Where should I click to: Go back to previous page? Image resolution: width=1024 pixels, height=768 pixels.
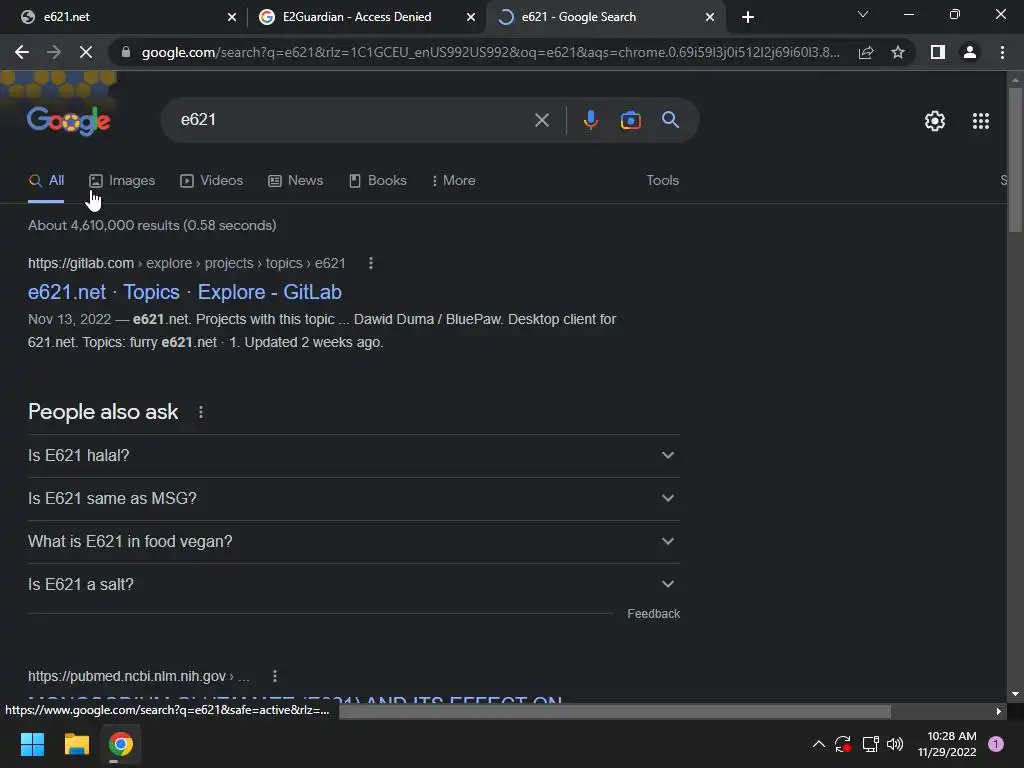(22, 52)
